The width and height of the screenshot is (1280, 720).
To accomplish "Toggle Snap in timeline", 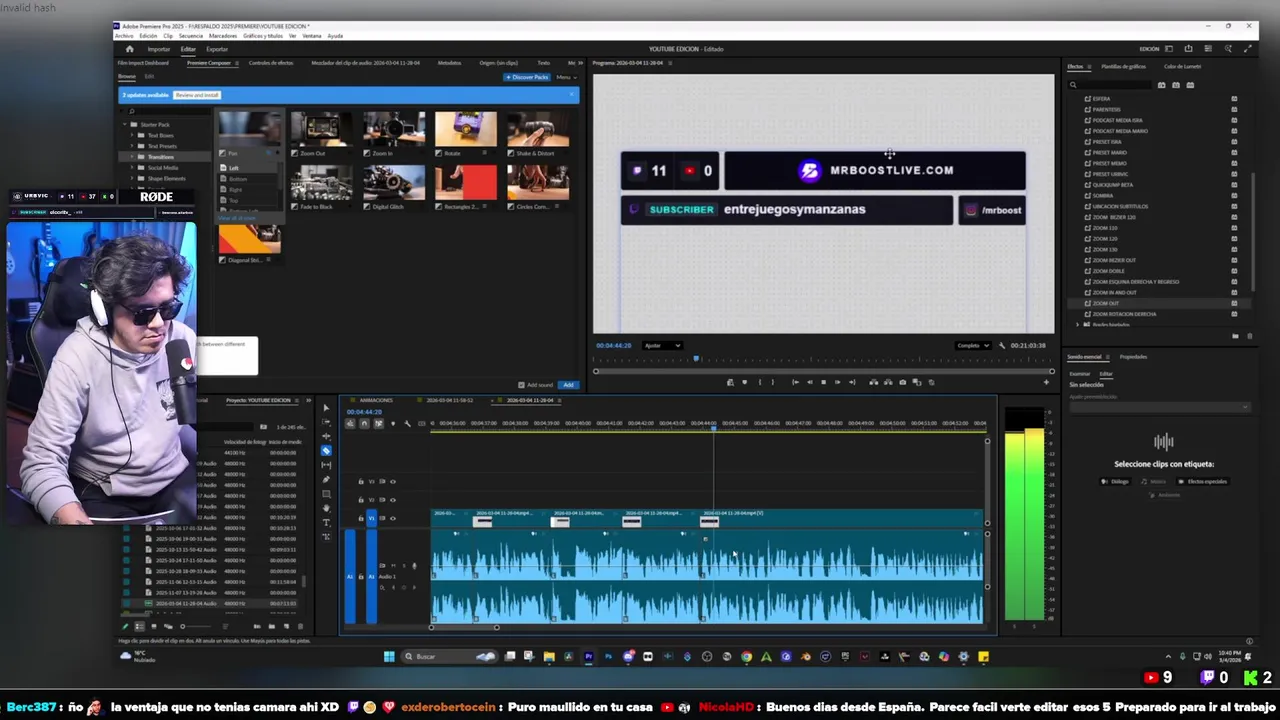I will point(364,424).
